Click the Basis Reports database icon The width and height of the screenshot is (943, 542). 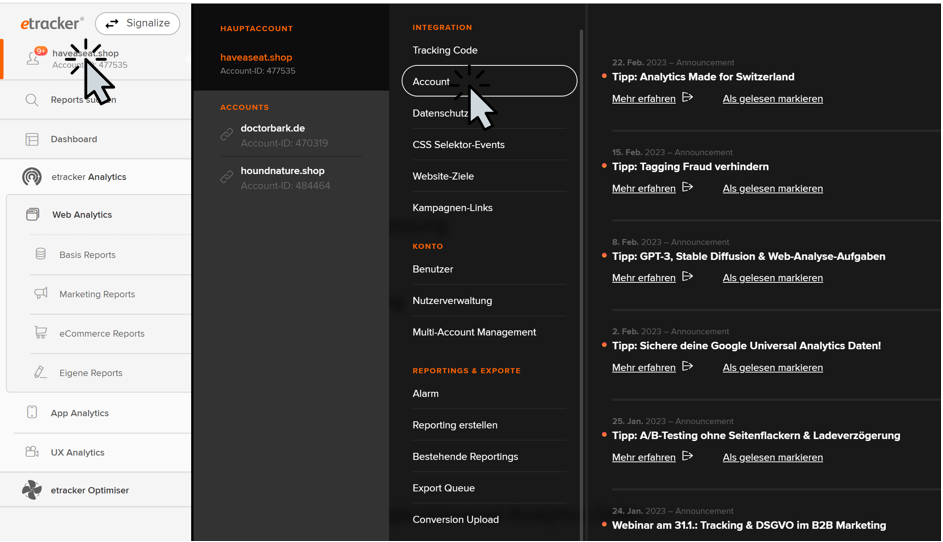pos(41,254)
